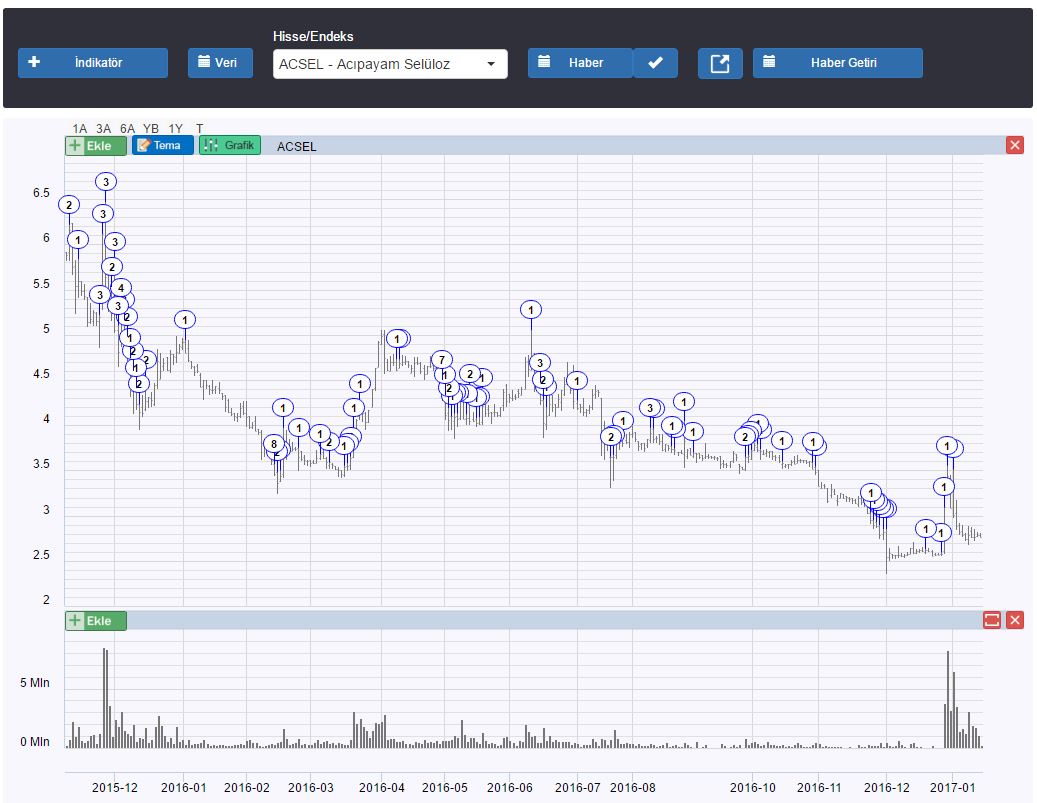Screen dimensions: 1037x803
Task: Close the volume chart panel
Action: 1015,620
